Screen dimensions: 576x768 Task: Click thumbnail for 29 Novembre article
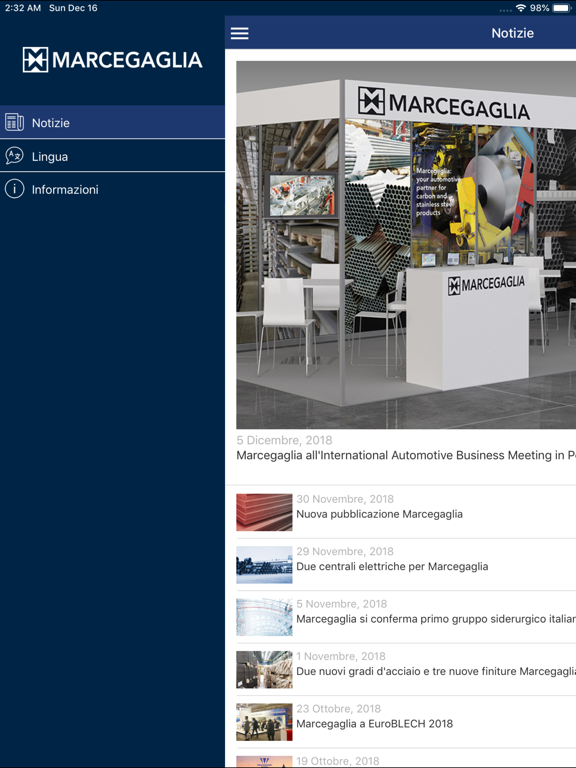264,565
